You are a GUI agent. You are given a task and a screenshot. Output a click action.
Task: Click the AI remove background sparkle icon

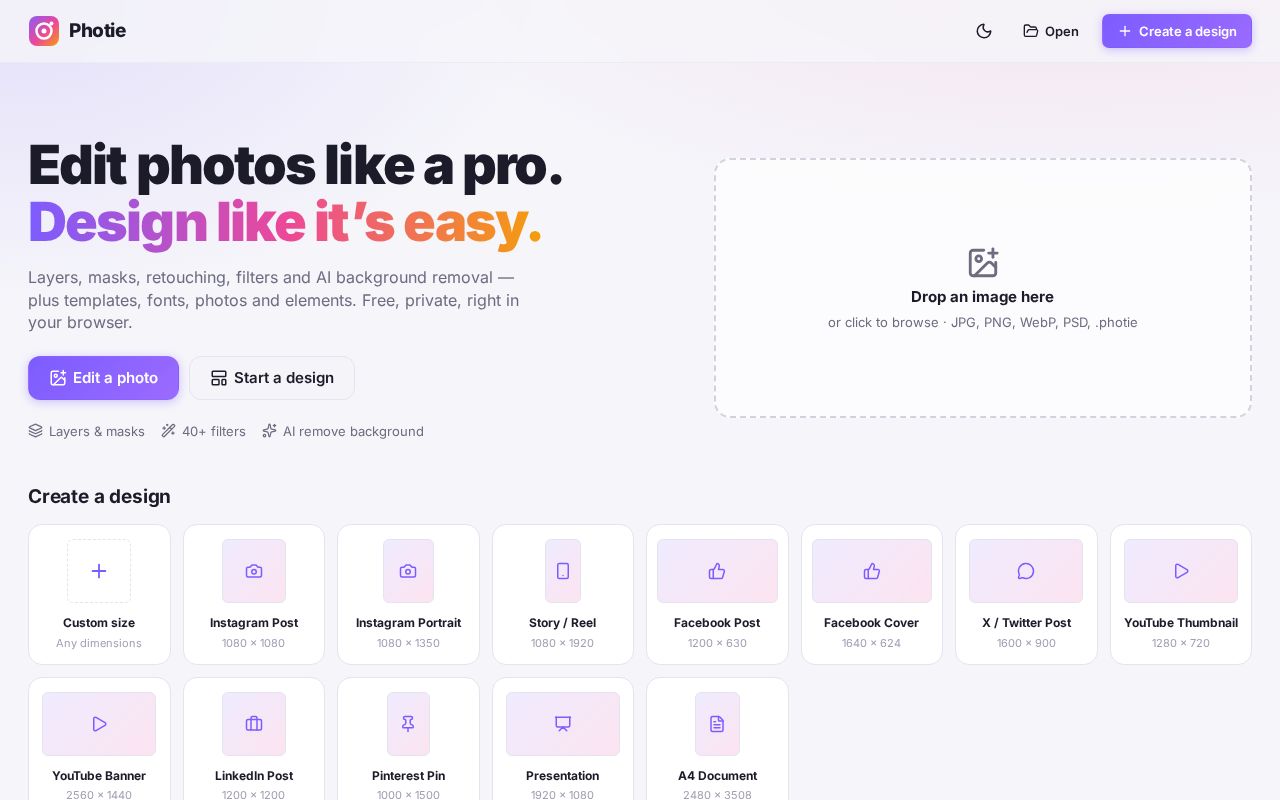[x=269, y=431]
